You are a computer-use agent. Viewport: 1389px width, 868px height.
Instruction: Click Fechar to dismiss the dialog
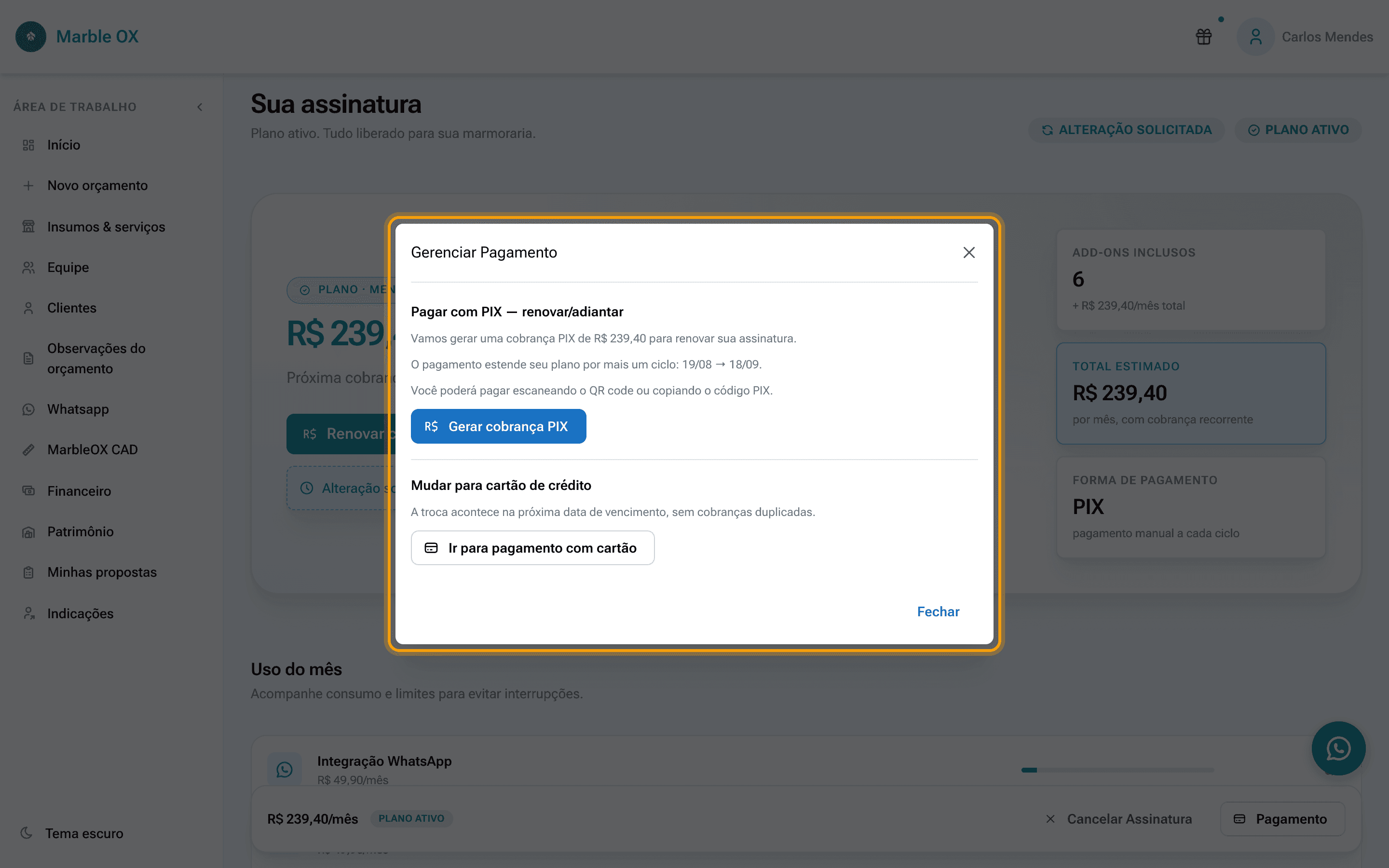click(938, 611)
